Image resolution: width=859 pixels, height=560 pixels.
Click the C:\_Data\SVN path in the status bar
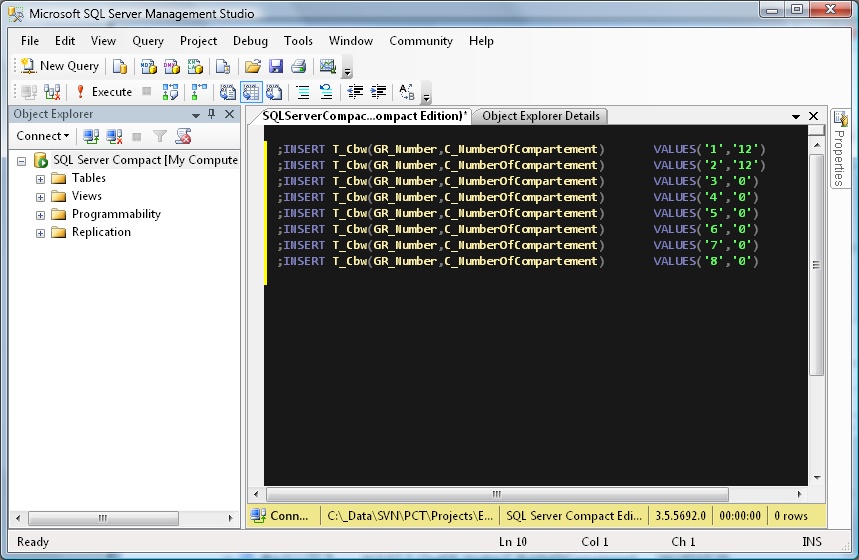click(x=410, y=516)
